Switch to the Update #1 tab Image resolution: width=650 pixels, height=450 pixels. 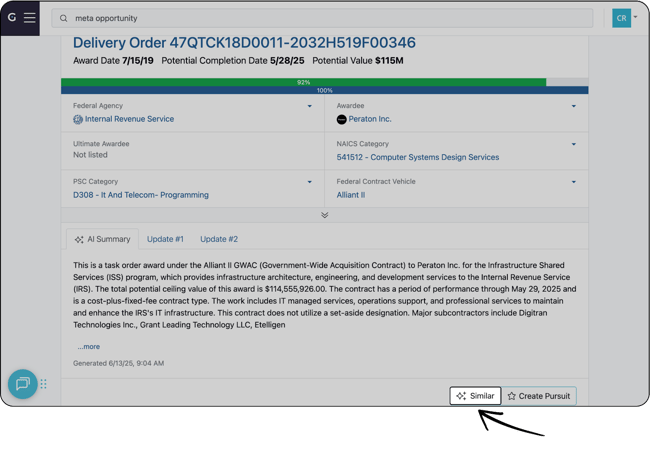[x=165, y=239]
